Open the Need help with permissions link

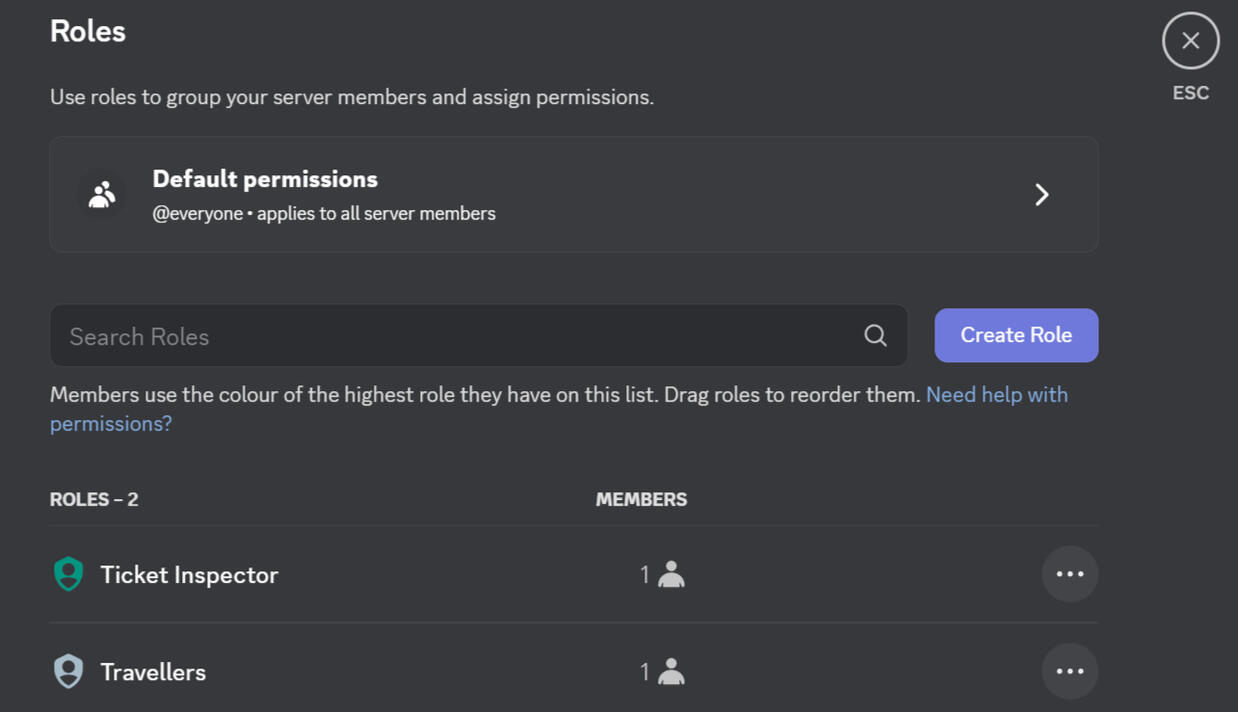(x=996, y=395)
